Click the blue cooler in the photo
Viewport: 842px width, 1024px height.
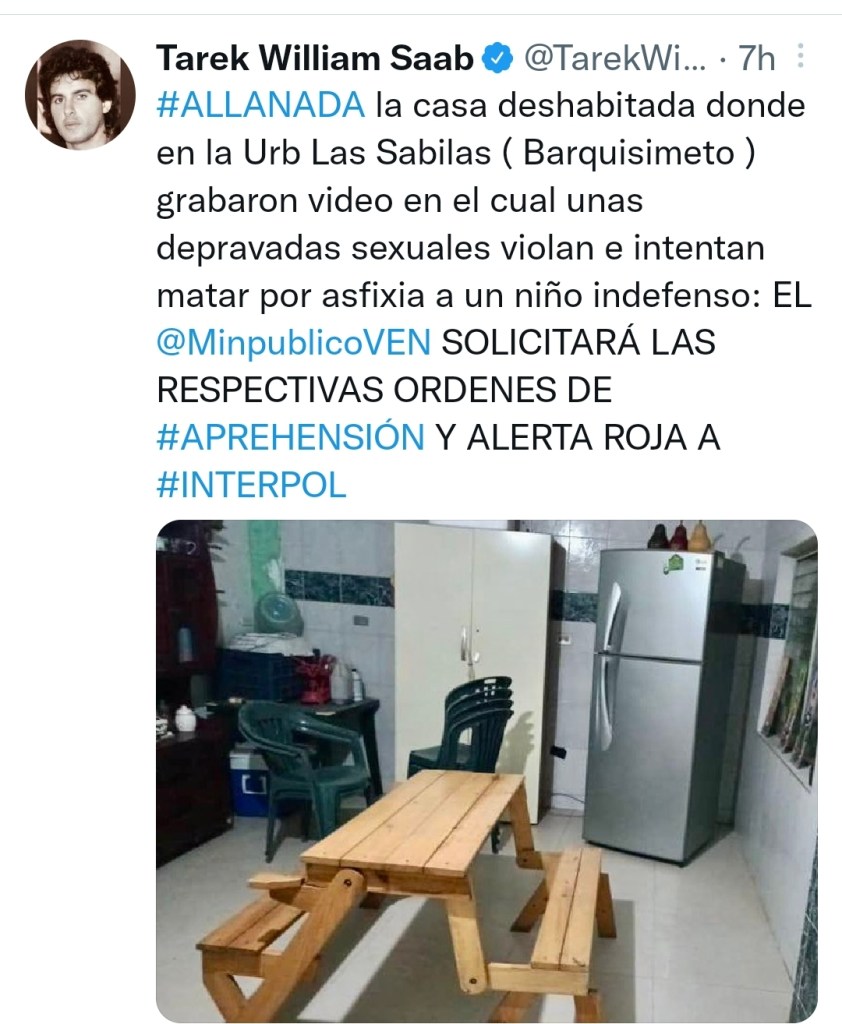[248, 782]
